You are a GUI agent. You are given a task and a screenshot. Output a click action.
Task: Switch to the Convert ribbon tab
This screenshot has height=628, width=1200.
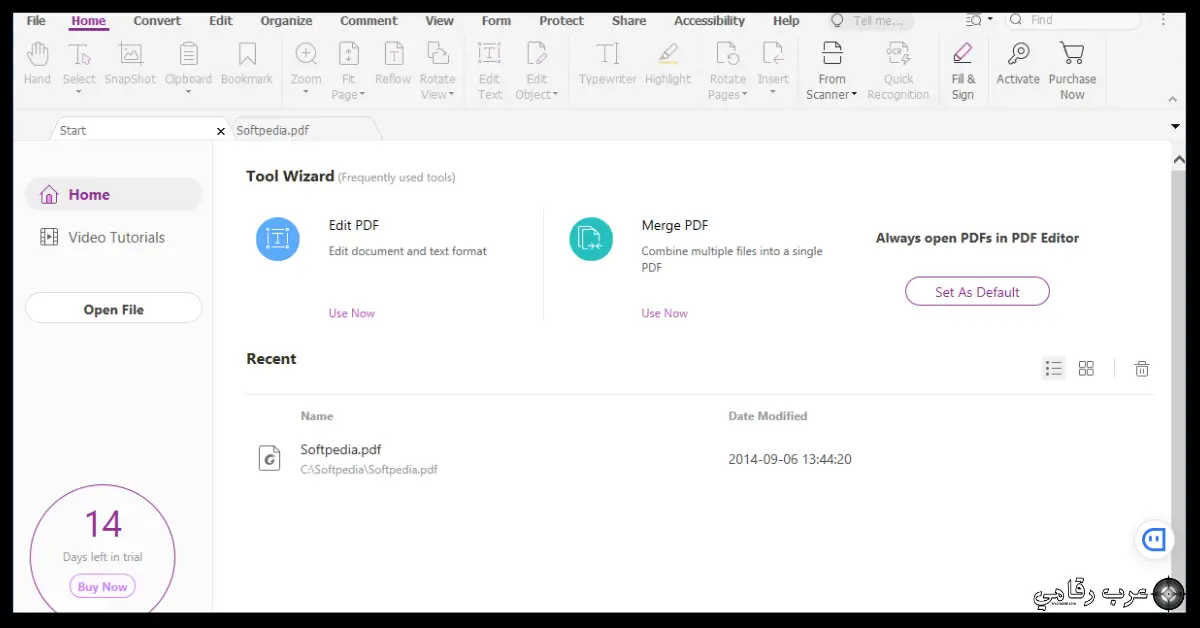(156, 20)
